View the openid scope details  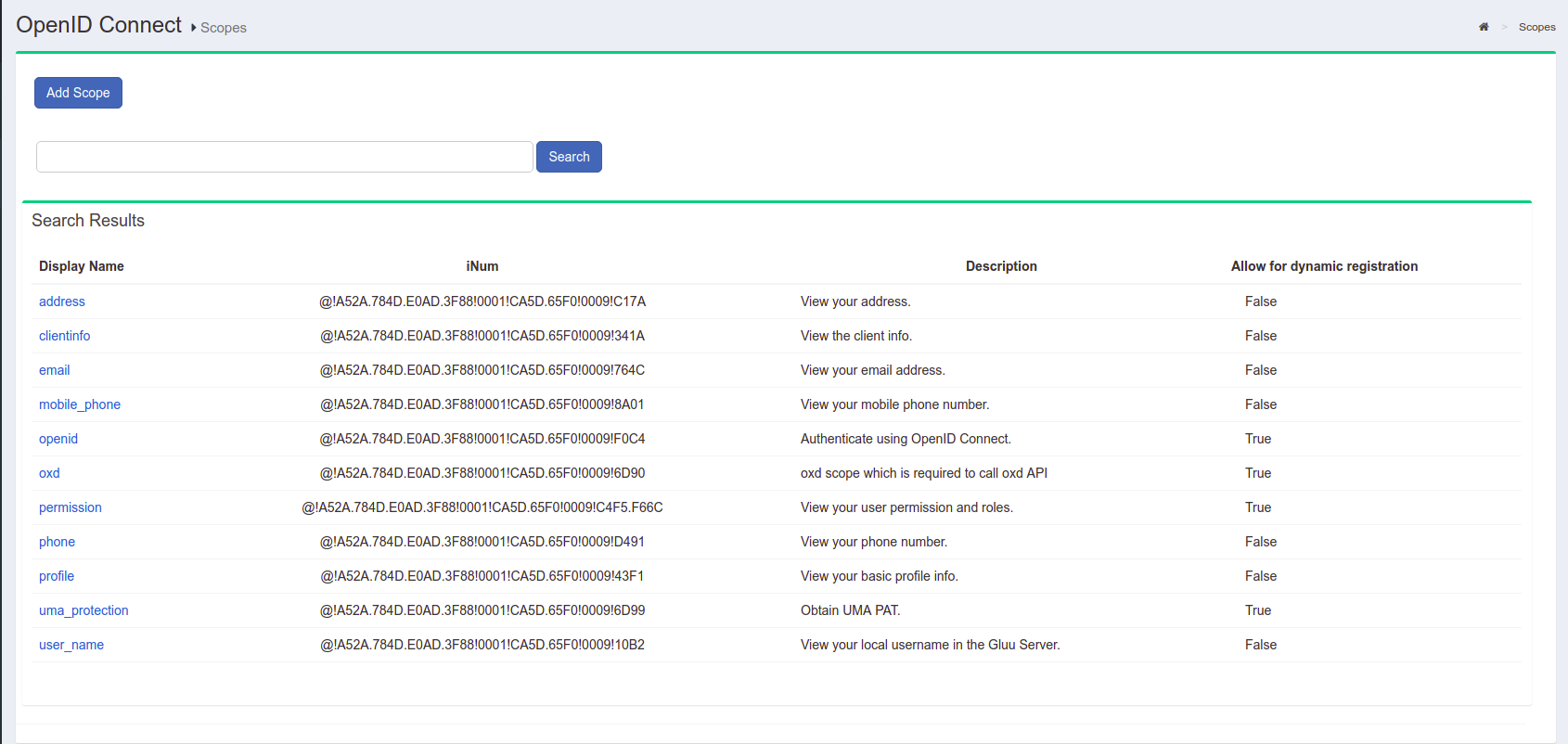tap(58, 439)
